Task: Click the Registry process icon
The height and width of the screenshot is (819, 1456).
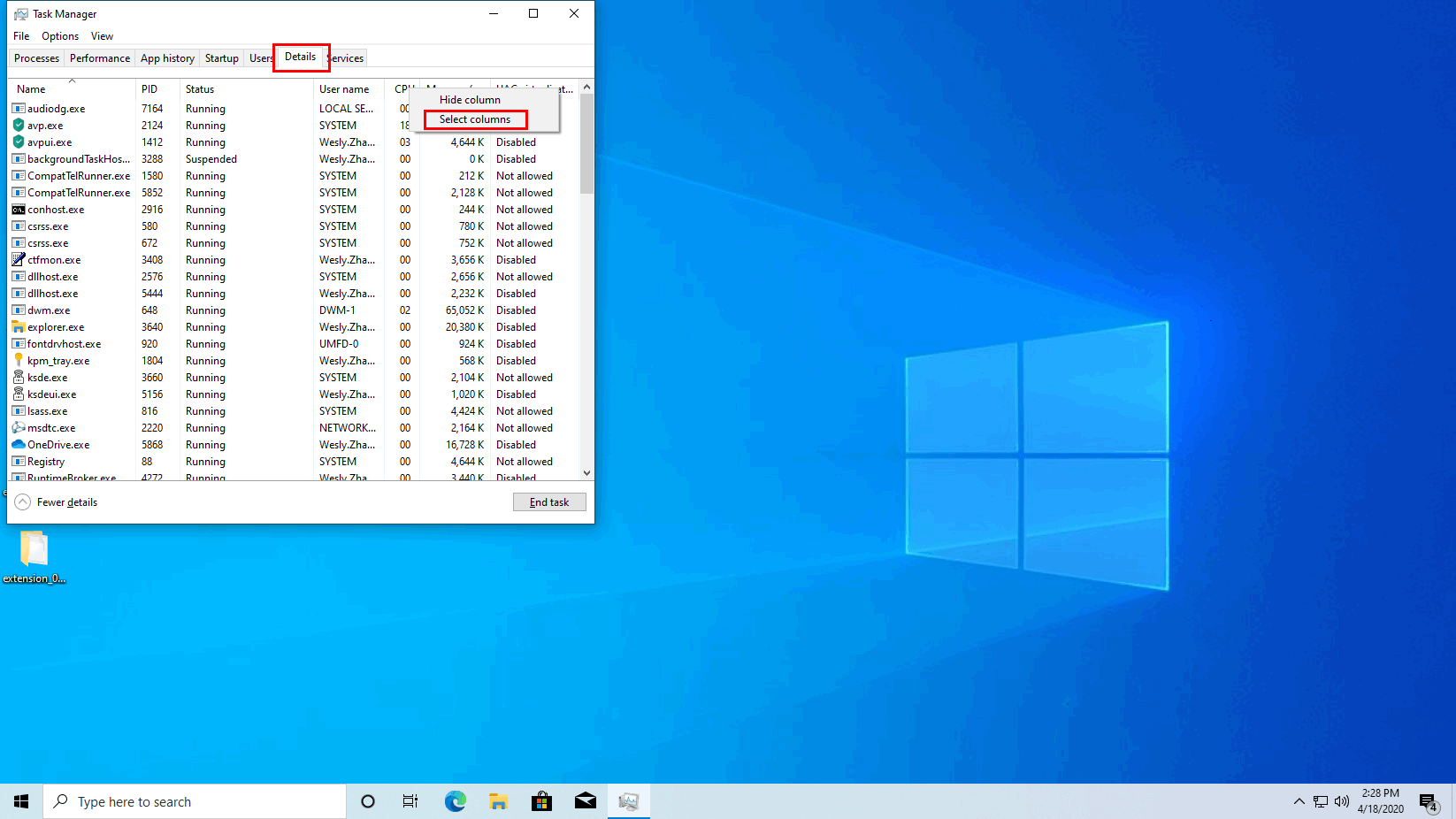Action: coord(19,462)
